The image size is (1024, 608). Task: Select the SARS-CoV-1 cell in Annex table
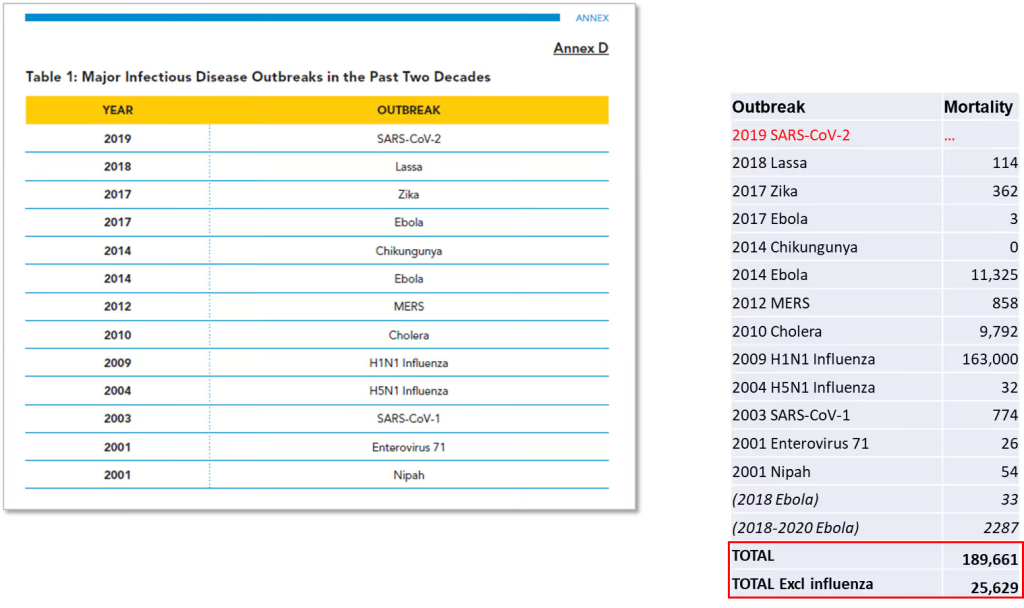409,419
